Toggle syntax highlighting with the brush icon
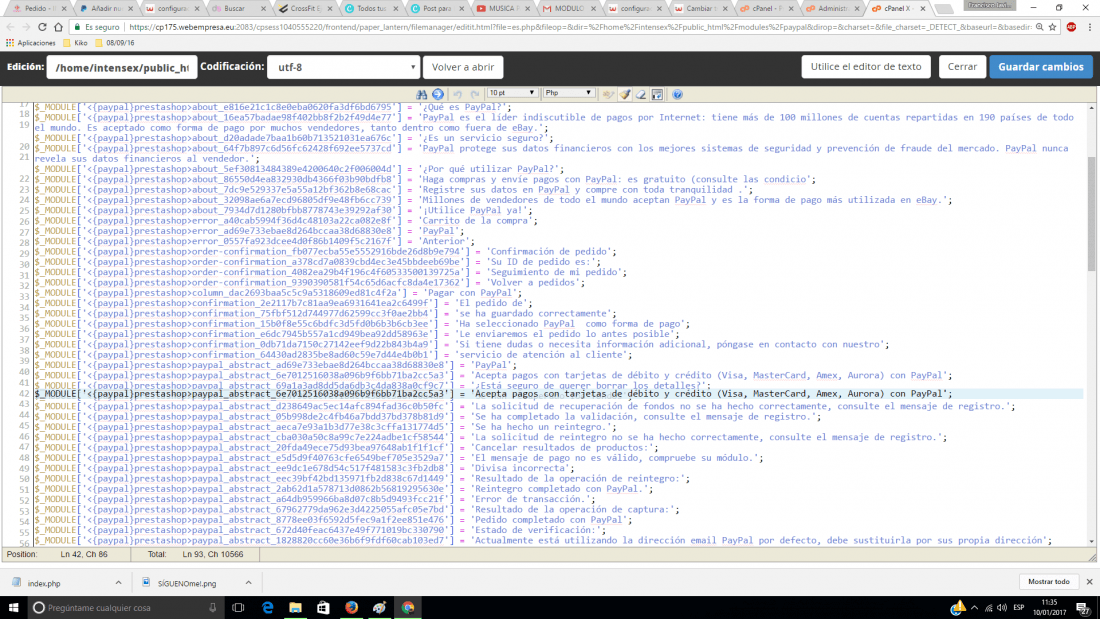This screenshot has height=619, width=1100. 624,94
